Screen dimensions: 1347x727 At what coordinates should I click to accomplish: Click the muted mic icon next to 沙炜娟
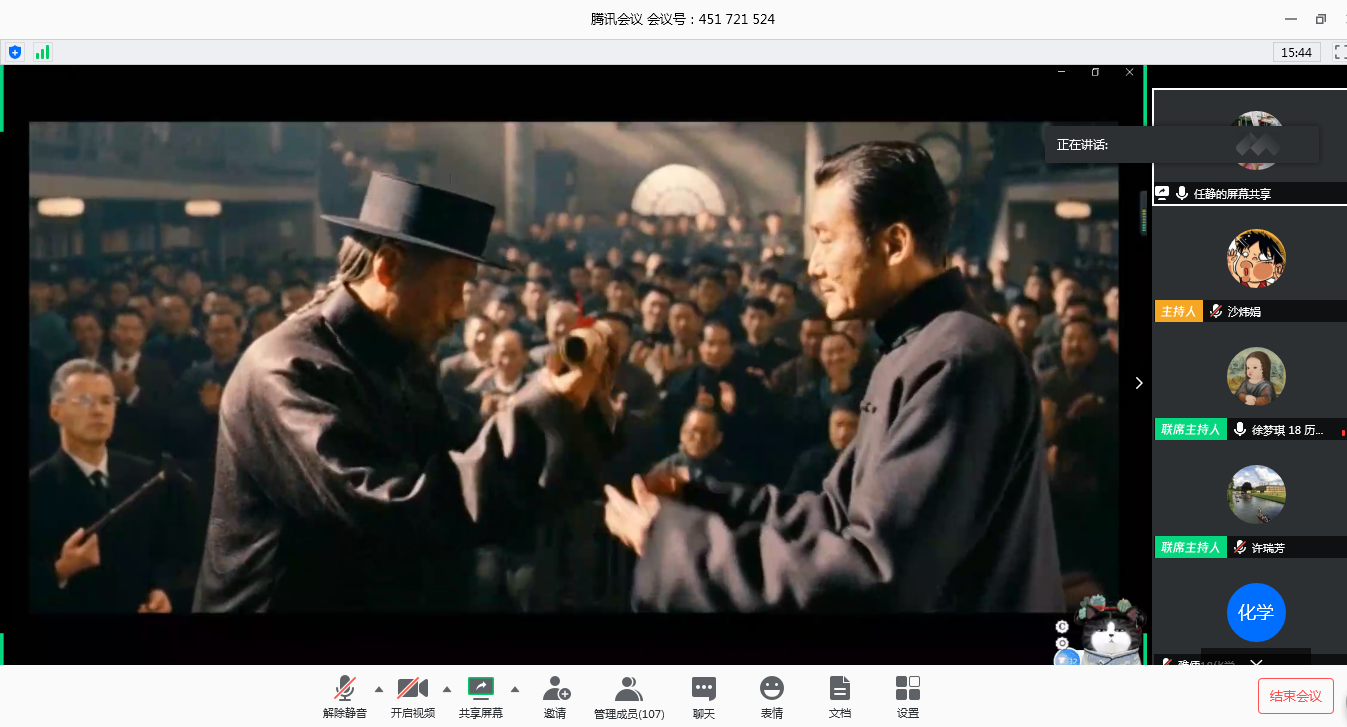point(1216,311)
